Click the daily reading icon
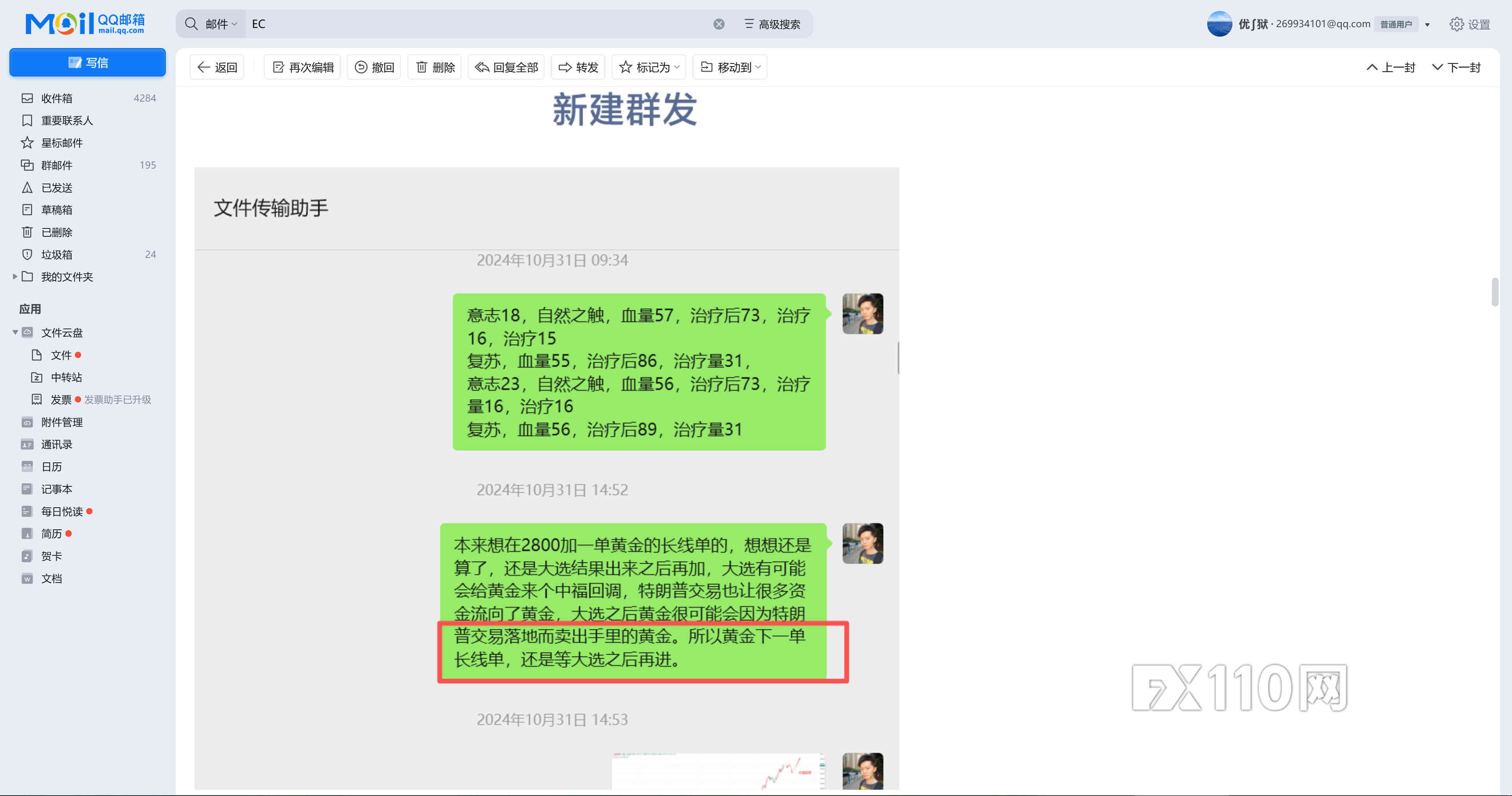 tap(27, 511)
